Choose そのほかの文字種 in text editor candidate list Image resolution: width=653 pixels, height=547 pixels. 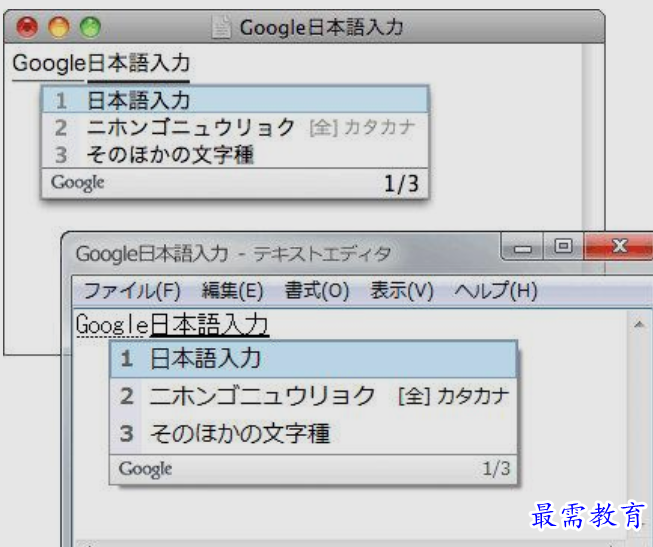pos(313,433)
